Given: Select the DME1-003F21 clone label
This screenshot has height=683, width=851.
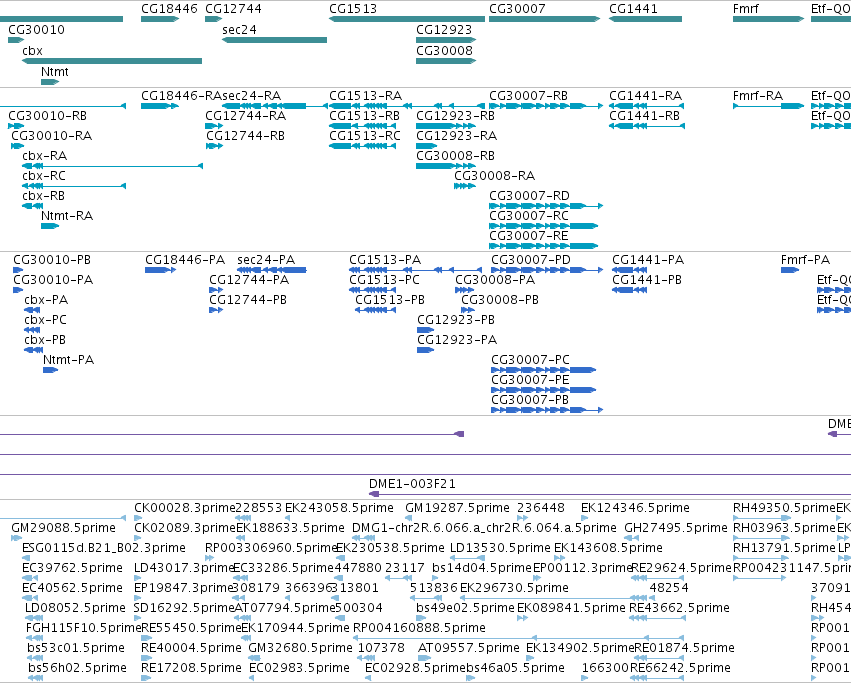Looking at the screenshot, I should pos(412,484).
